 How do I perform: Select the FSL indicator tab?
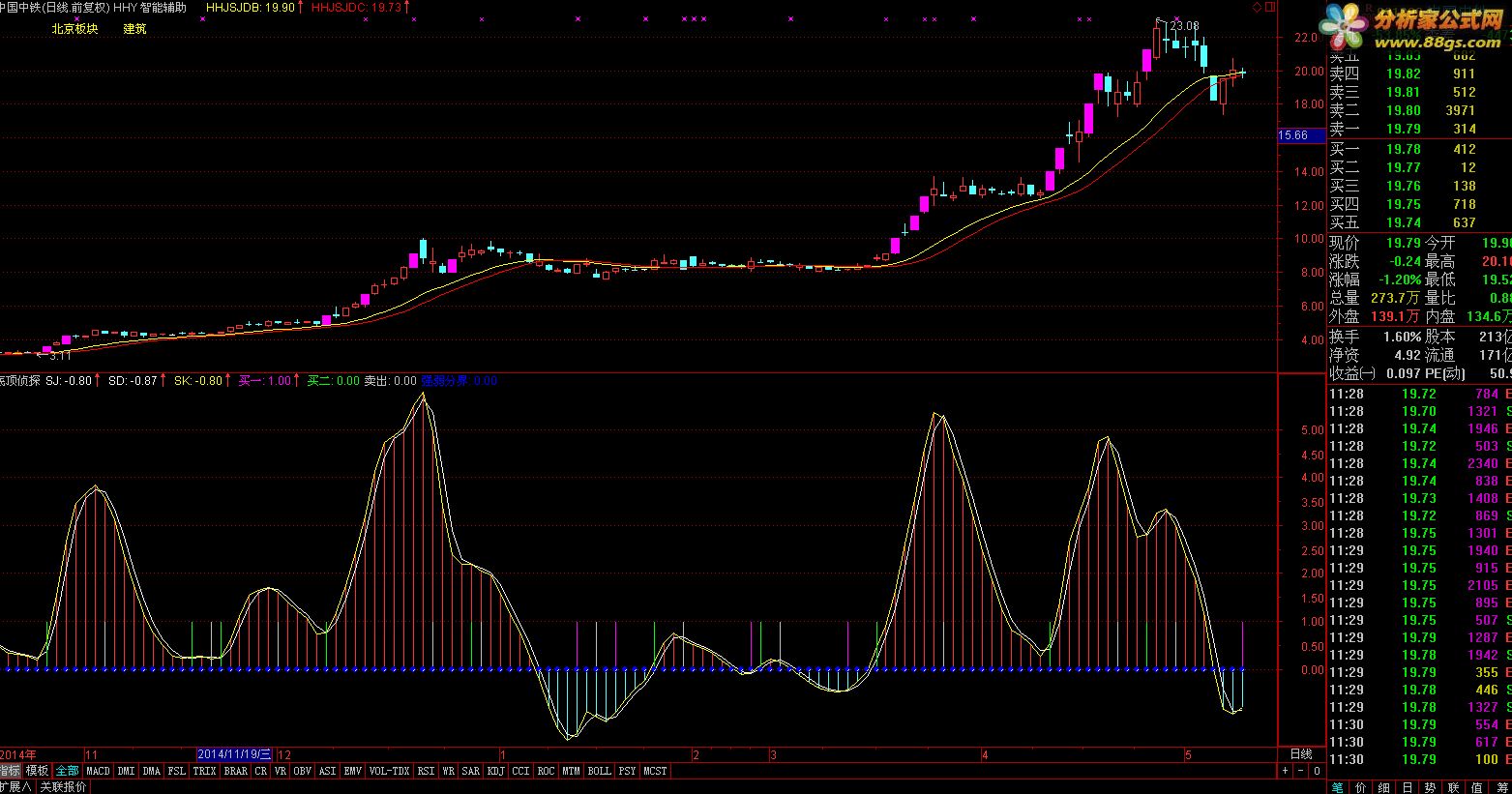177,771
